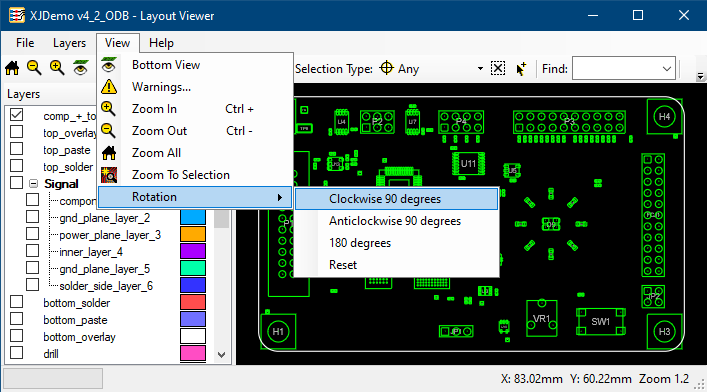Image resolution: width=707 pixels, height=392 pixels.
Task: Enable the top_overlay layer checkbox
Action: coord(17,132)
